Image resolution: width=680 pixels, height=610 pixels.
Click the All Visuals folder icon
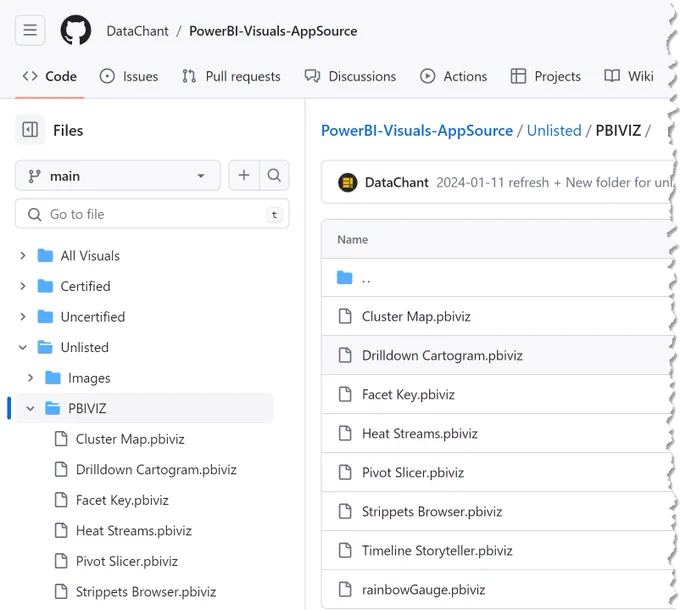click(45, 256)
